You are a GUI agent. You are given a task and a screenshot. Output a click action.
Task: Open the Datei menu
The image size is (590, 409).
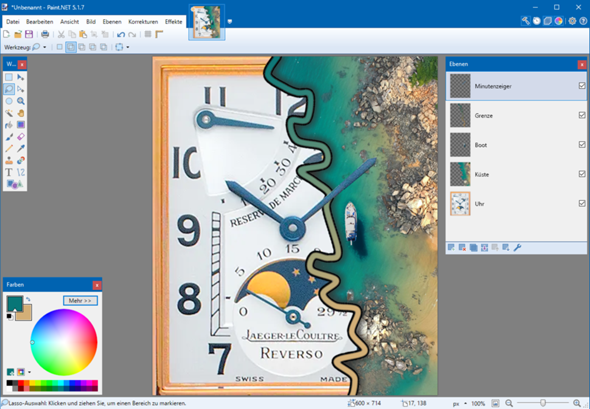[x=12, y=22]
